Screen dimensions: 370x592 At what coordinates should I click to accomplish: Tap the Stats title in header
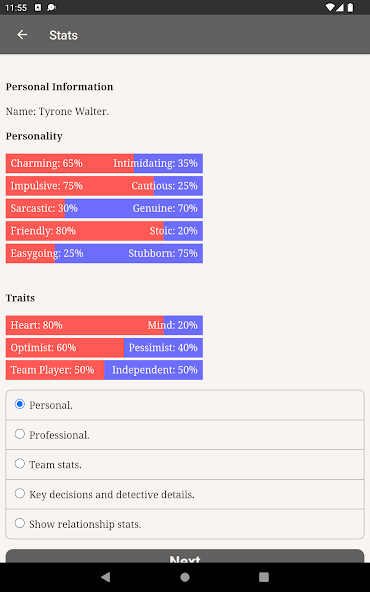[63, 35]
